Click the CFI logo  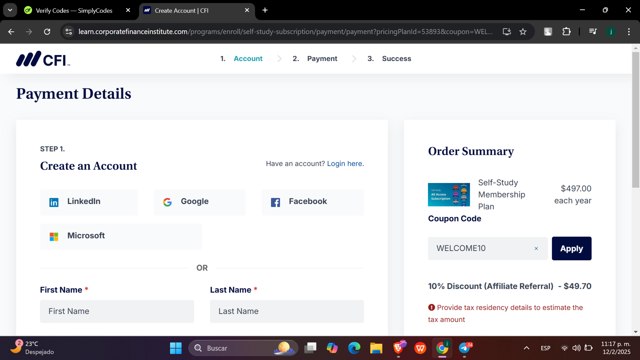pyautogui.click(x=43, y=59)
